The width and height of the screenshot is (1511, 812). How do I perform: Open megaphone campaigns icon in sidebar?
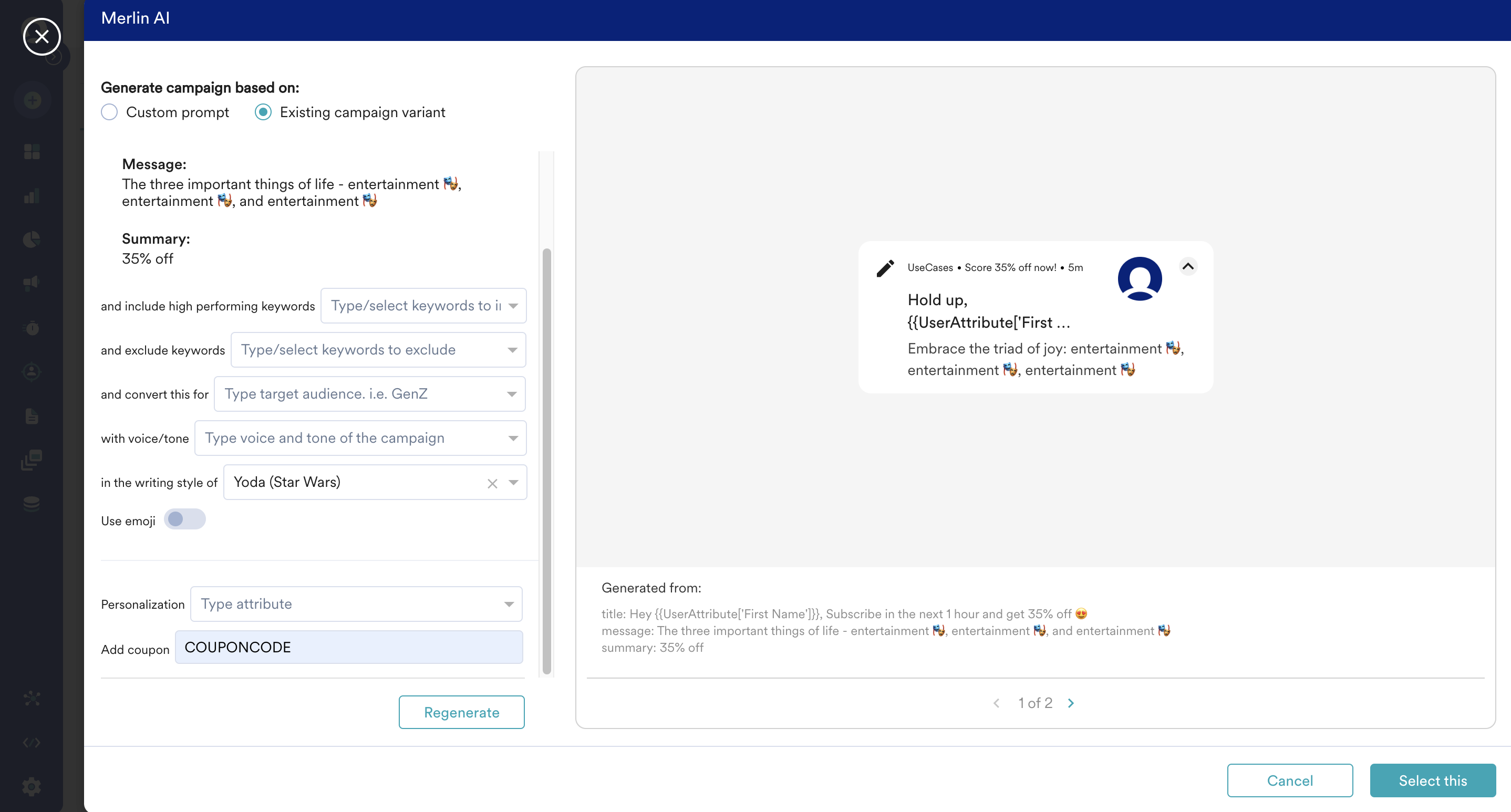click(x=32, y=283)
